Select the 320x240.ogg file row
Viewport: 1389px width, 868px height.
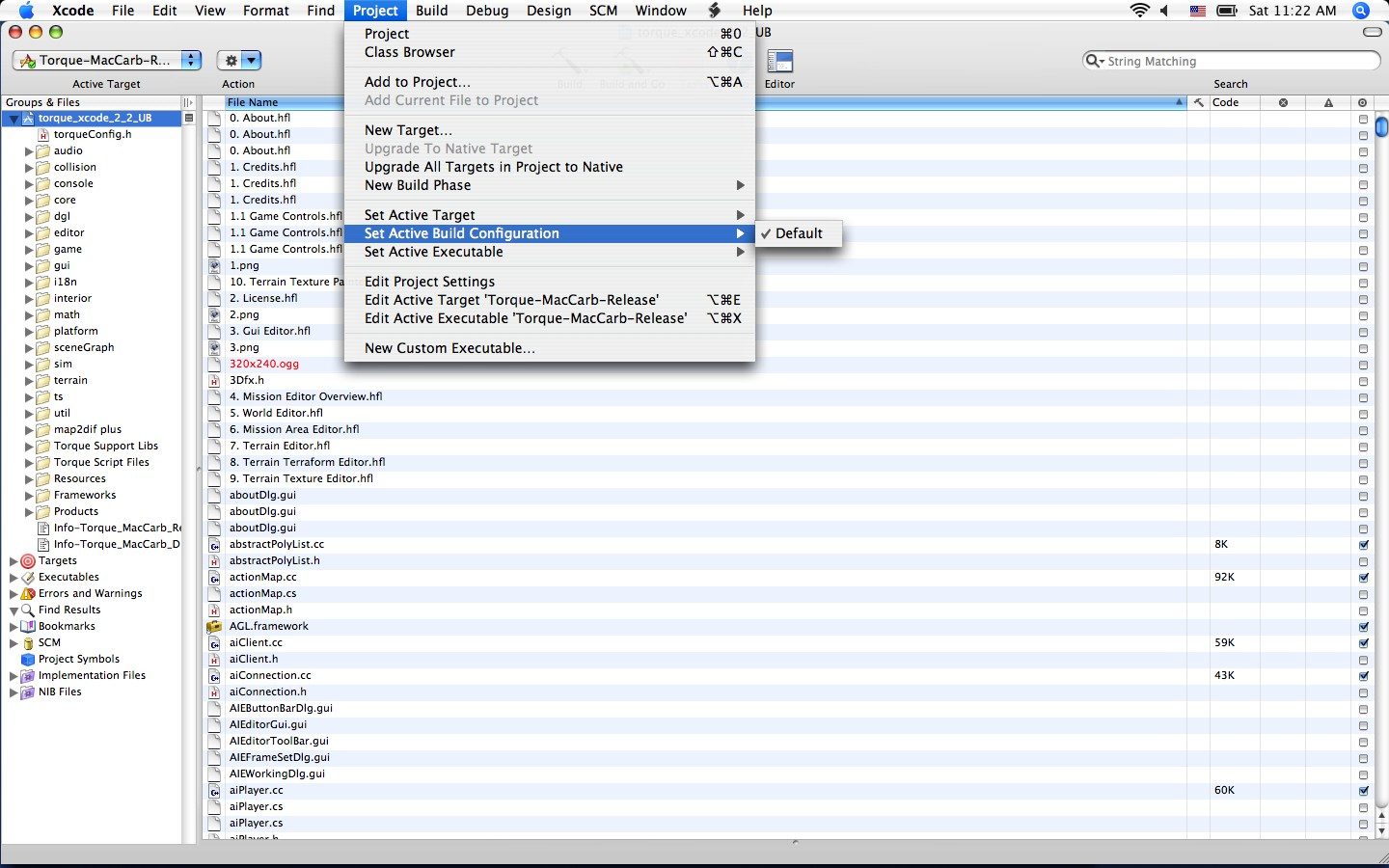coord(694,365)
